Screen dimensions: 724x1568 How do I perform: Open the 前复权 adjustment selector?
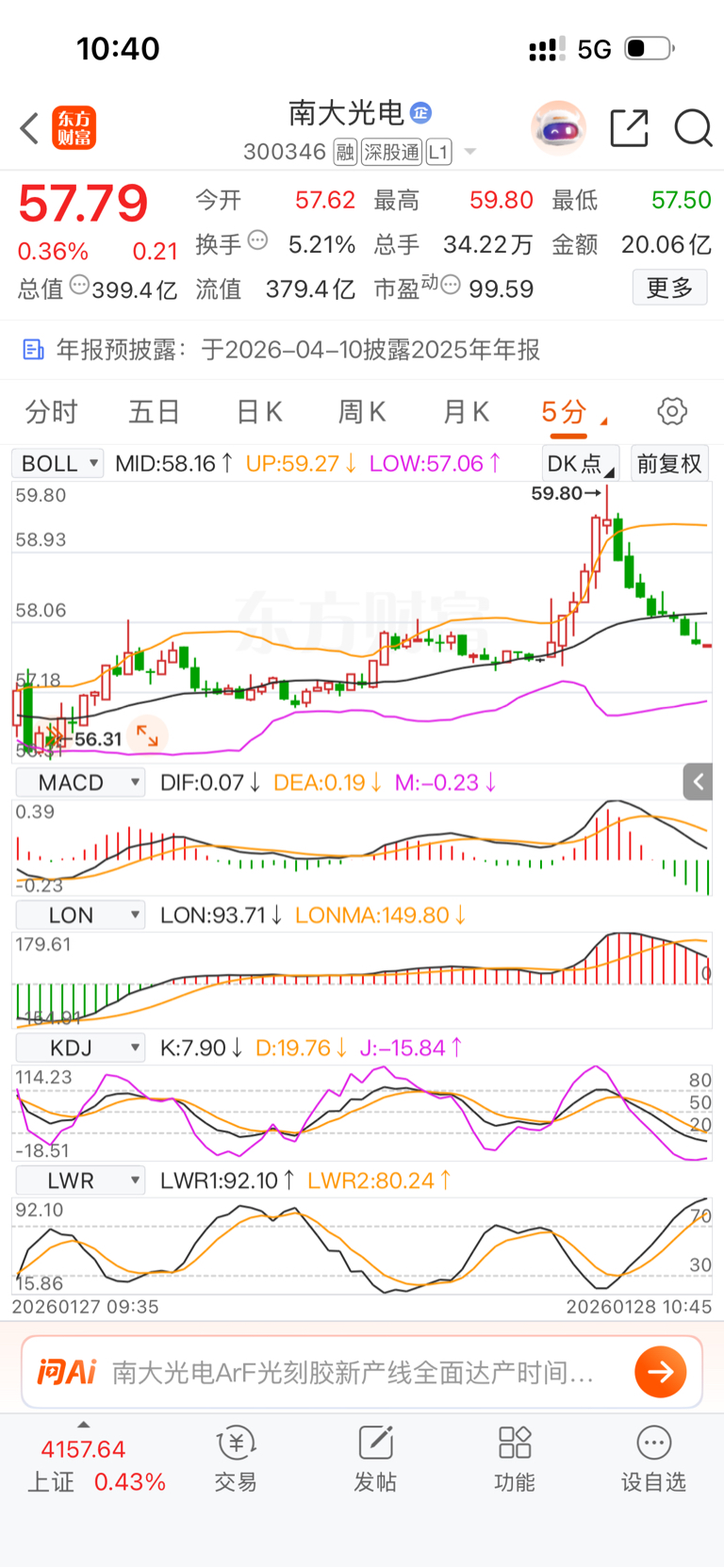[x=669, y=464]
